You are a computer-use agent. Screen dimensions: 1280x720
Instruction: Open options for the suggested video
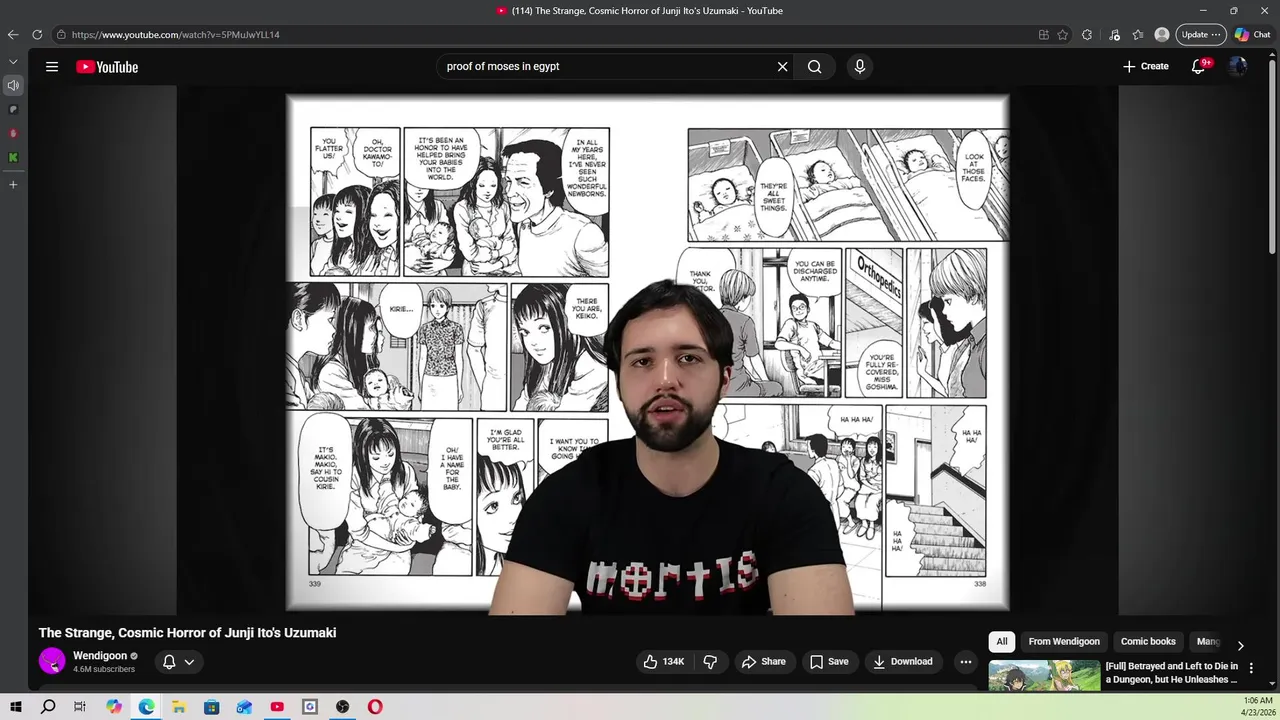[1251, 668]
